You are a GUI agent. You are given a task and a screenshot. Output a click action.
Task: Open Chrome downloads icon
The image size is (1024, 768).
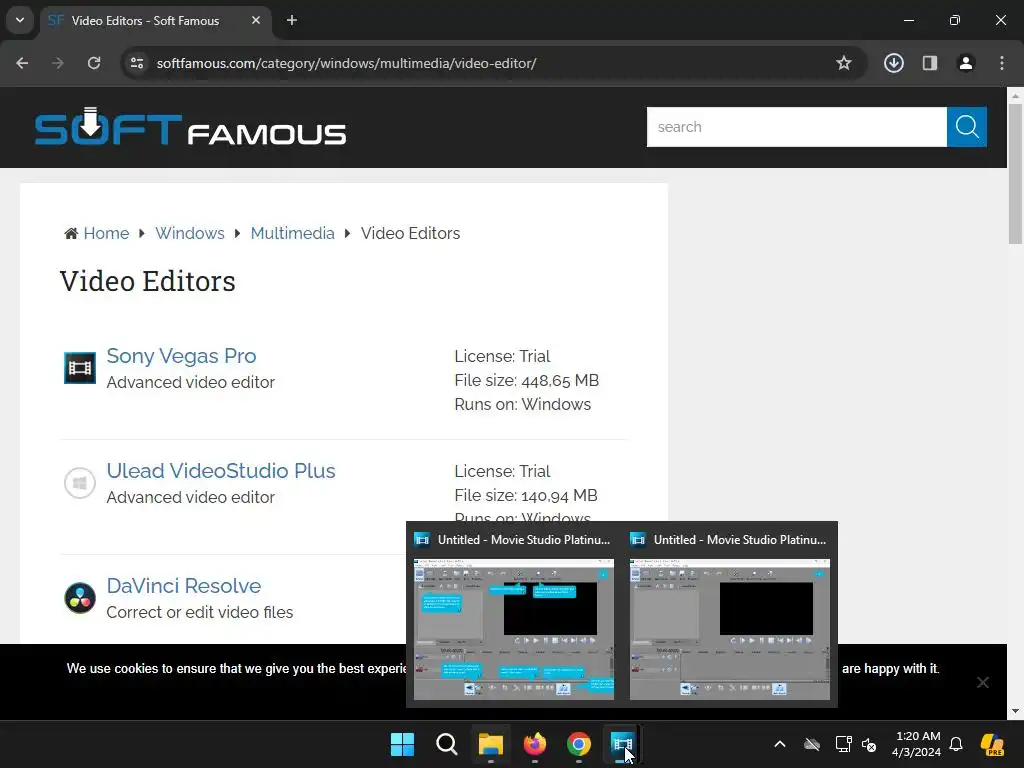(x=893, y=63)
